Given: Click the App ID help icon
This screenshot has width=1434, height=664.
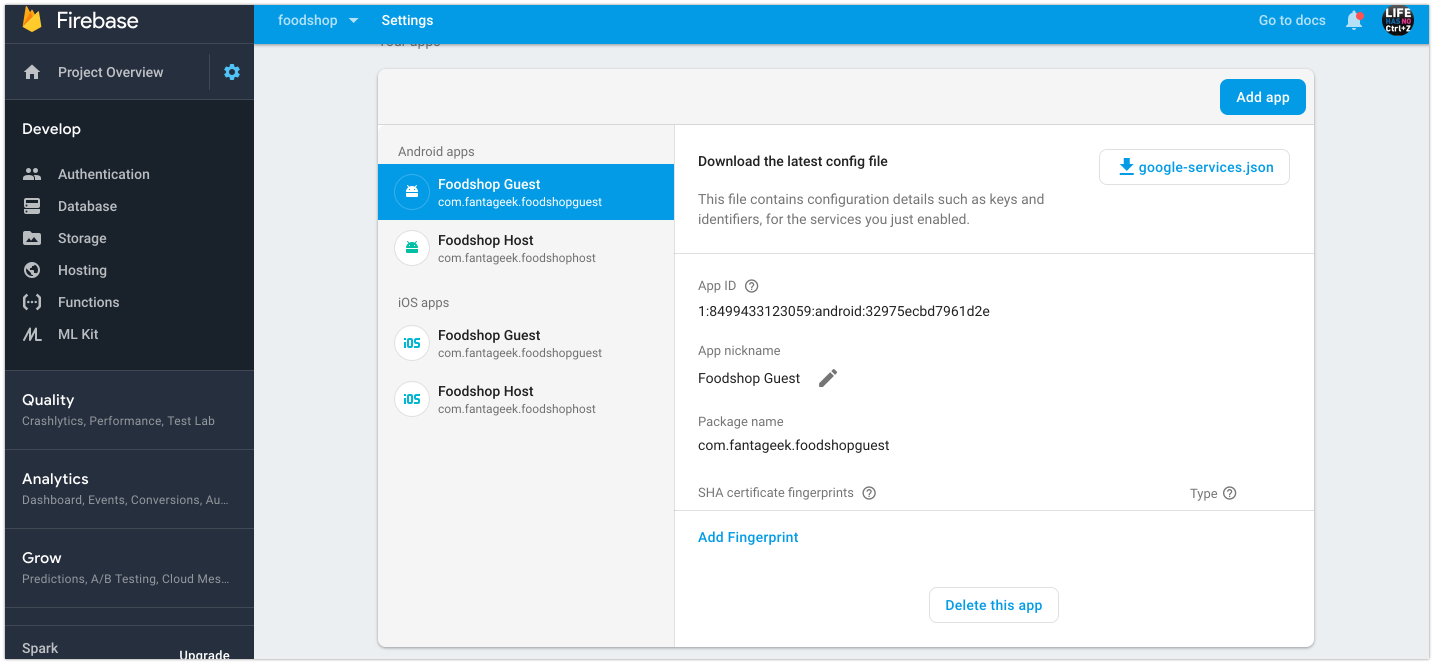Looking at the screenshot, I should (750, 285).
